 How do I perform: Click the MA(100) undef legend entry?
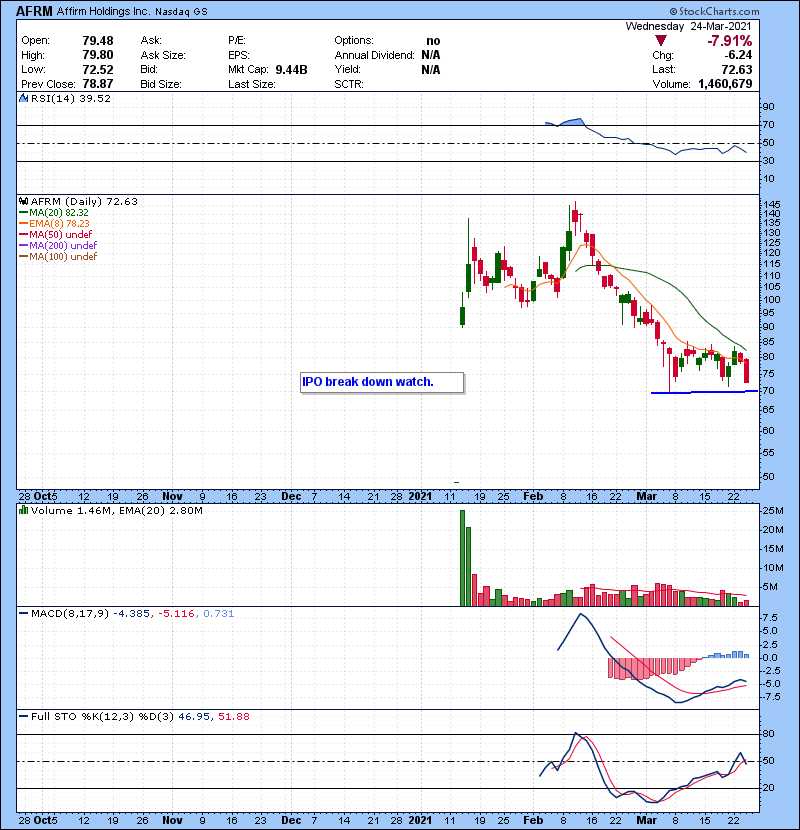58,256
